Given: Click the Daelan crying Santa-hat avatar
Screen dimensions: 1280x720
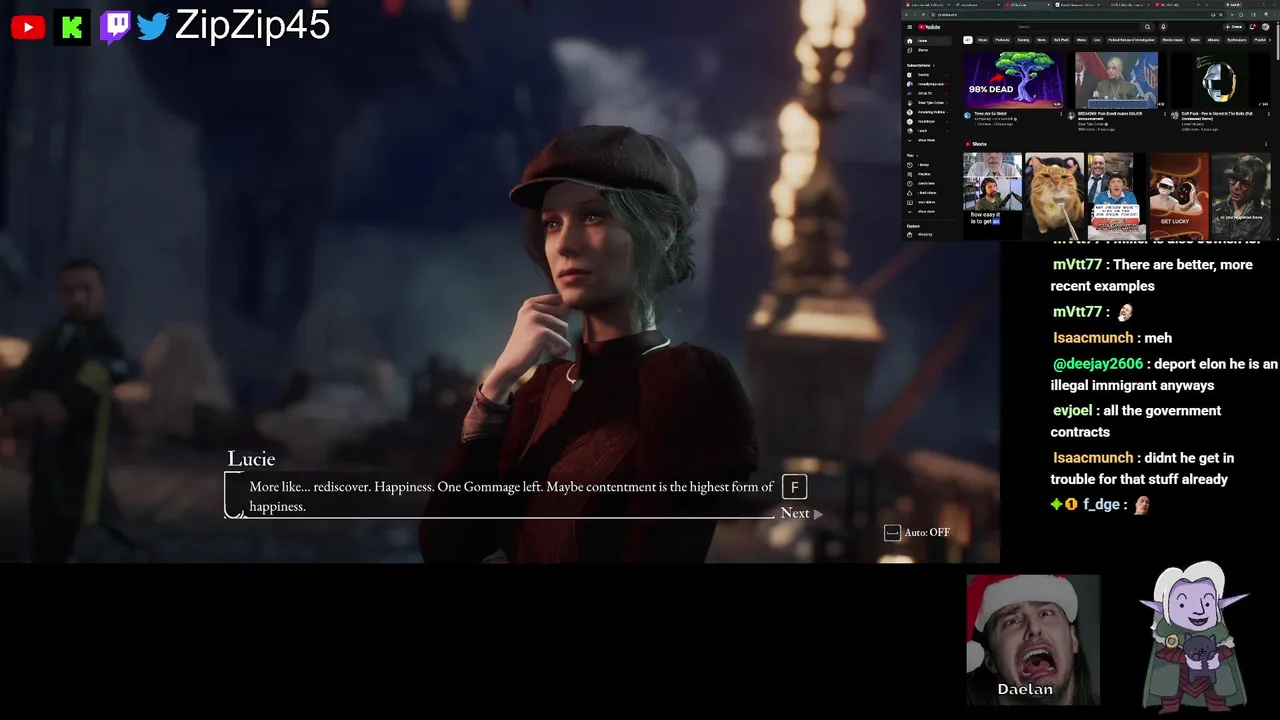Looking at the screenshot, I should 1032,639.
